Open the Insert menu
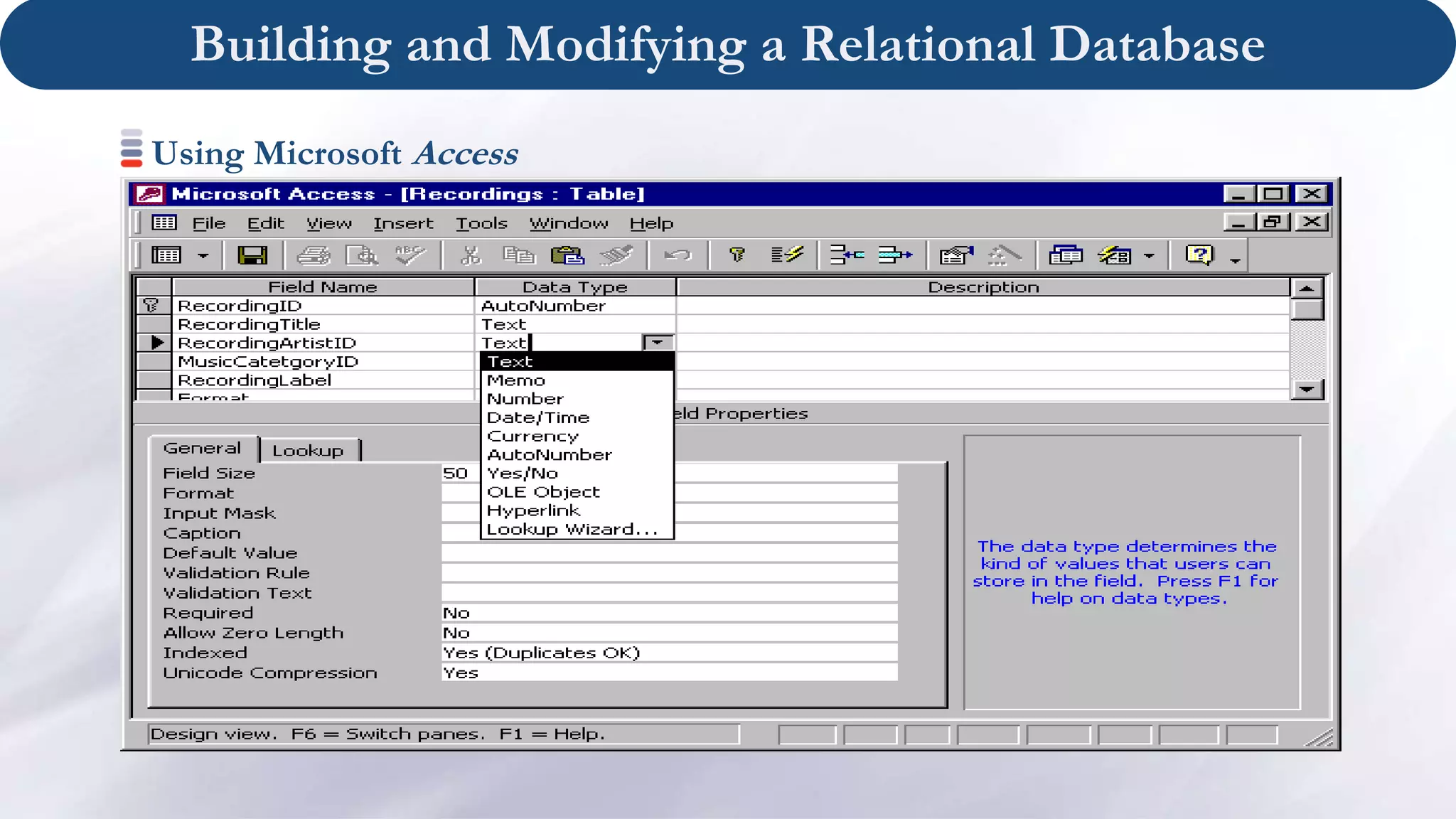This screenshot has width=1456, height=819. [x=403, y=223]
